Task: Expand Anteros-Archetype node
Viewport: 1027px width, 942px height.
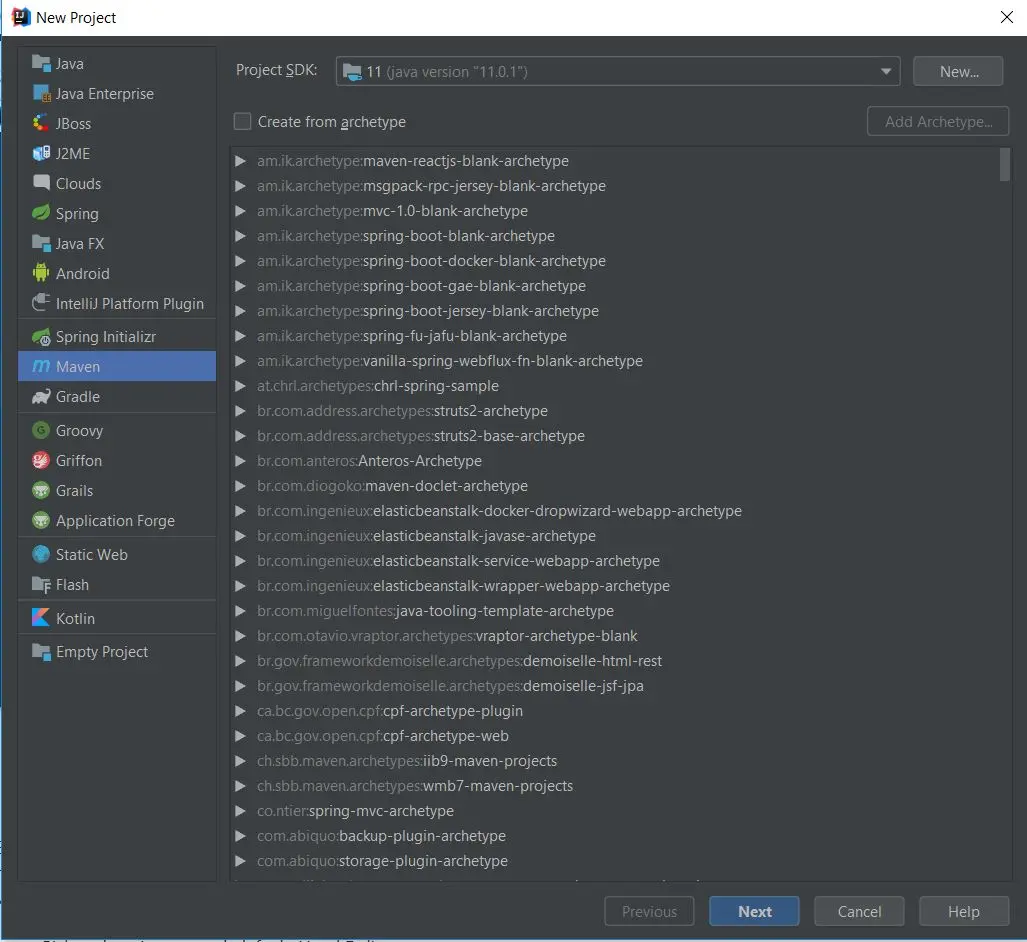Action: click(x=240, y=461)
